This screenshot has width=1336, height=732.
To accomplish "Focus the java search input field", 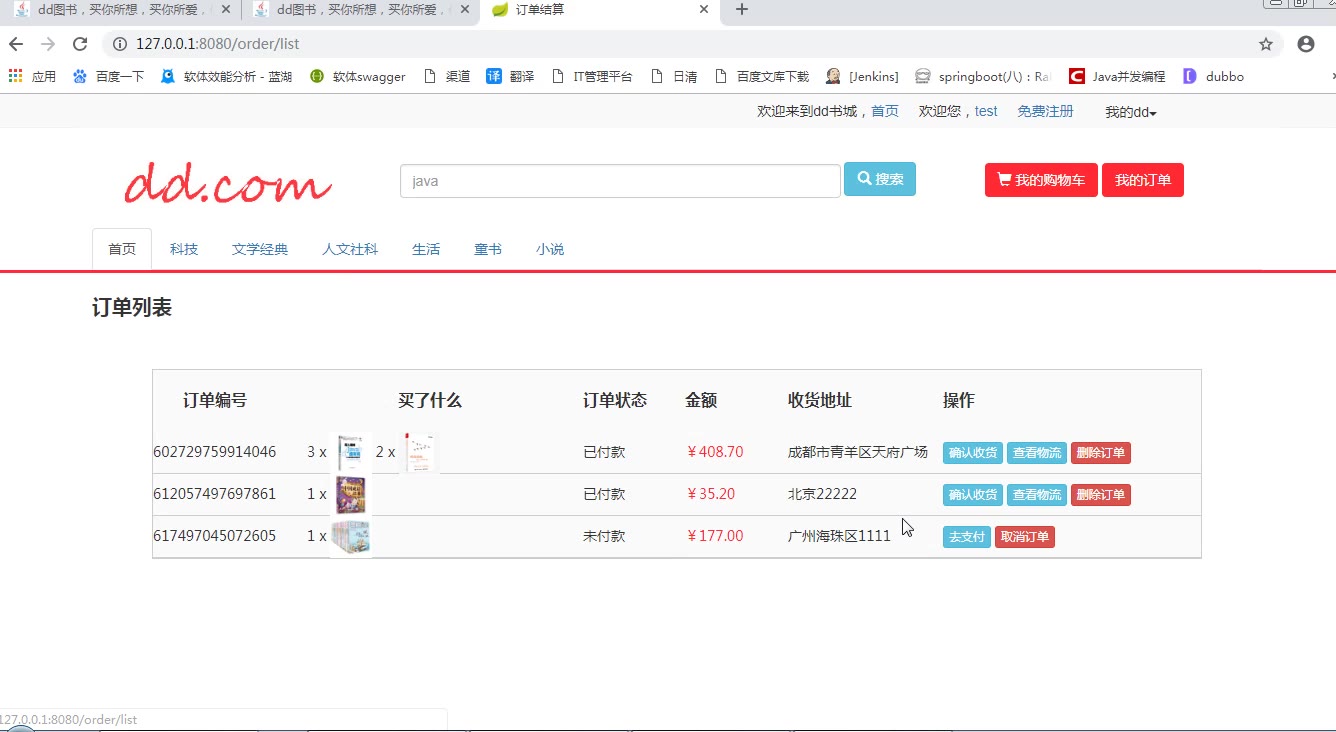I will point(620,181).
